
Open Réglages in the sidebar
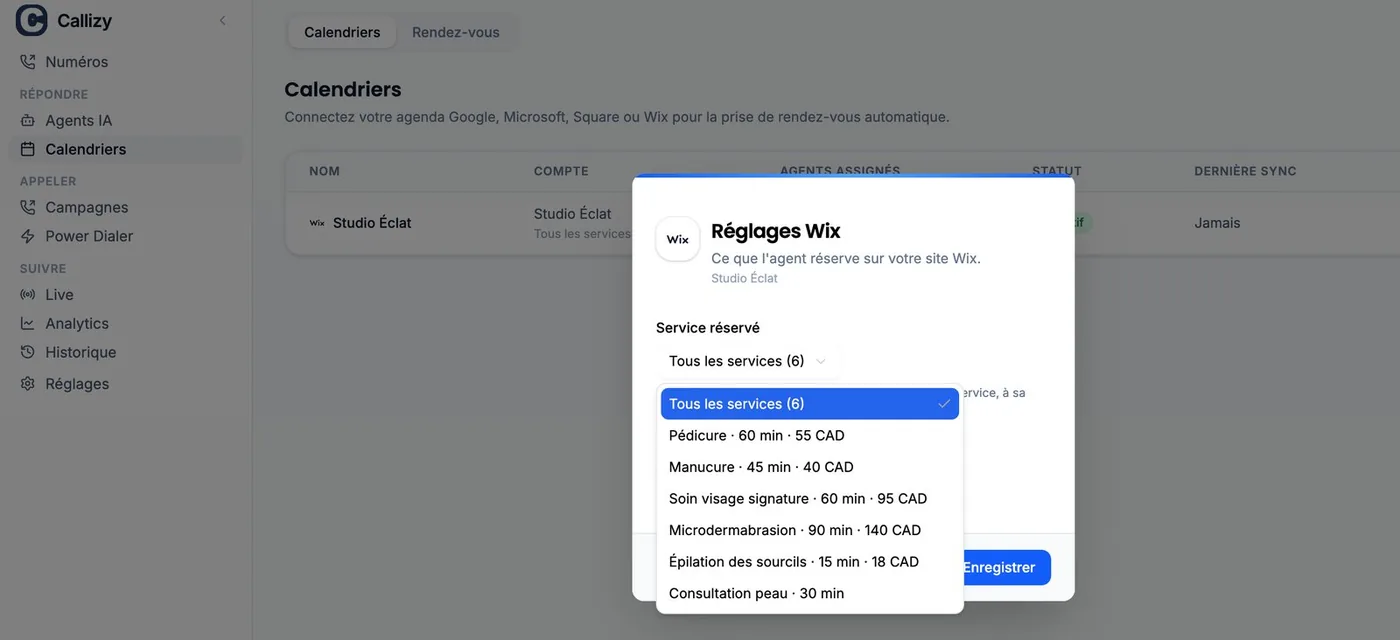click(x=126, y=383)
